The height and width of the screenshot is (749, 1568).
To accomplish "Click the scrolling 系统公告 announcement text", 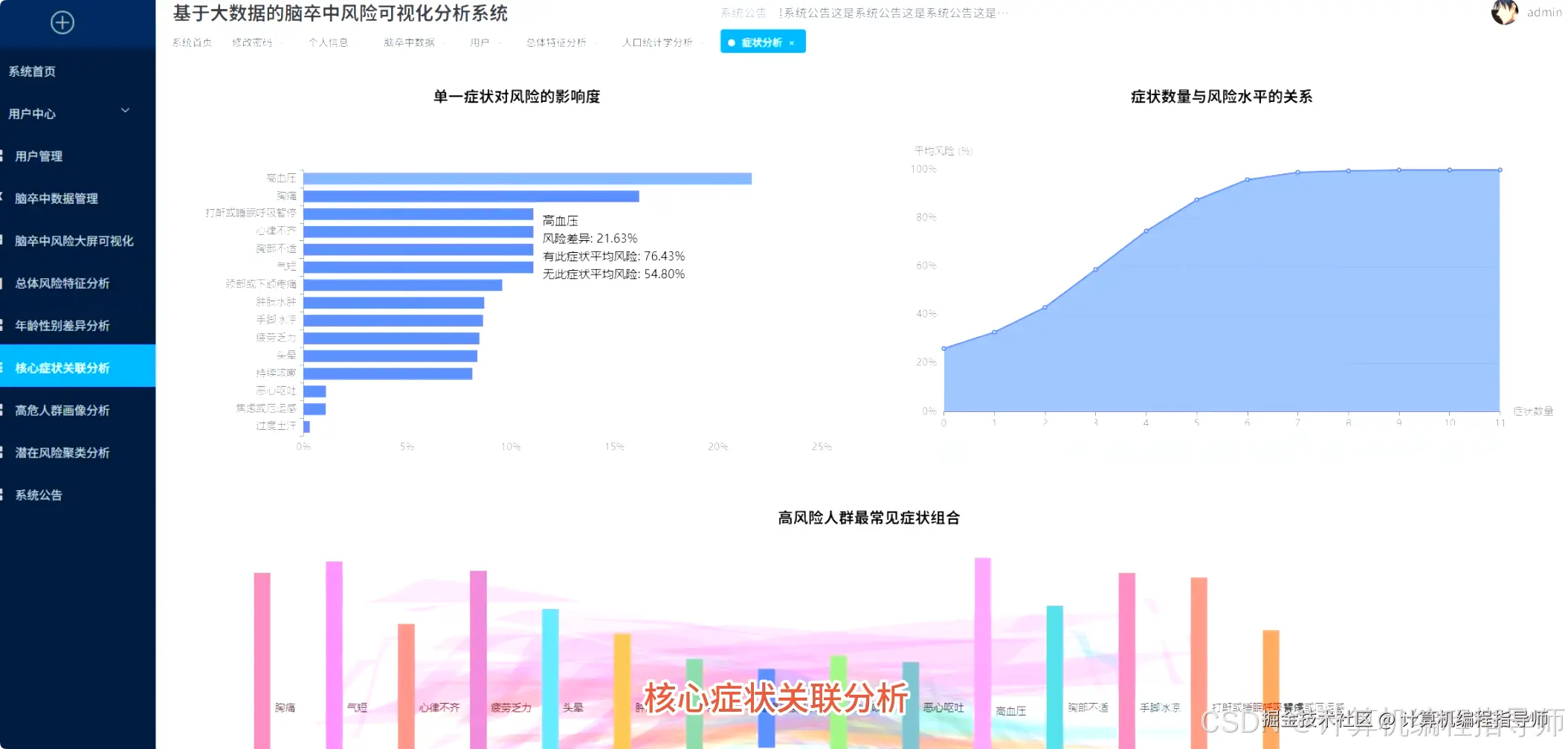I will coord(894,13).
